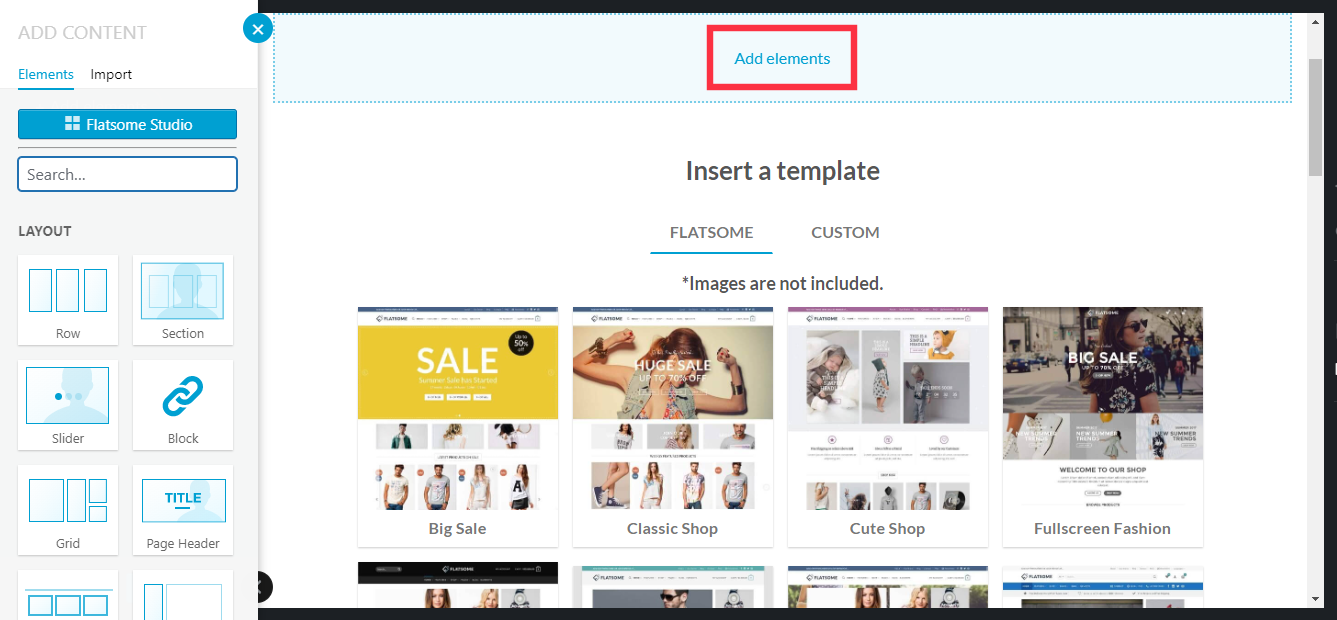Select the Row layout element
Viewport: 1337px width, 620px height.
click(x=68, y=300)
